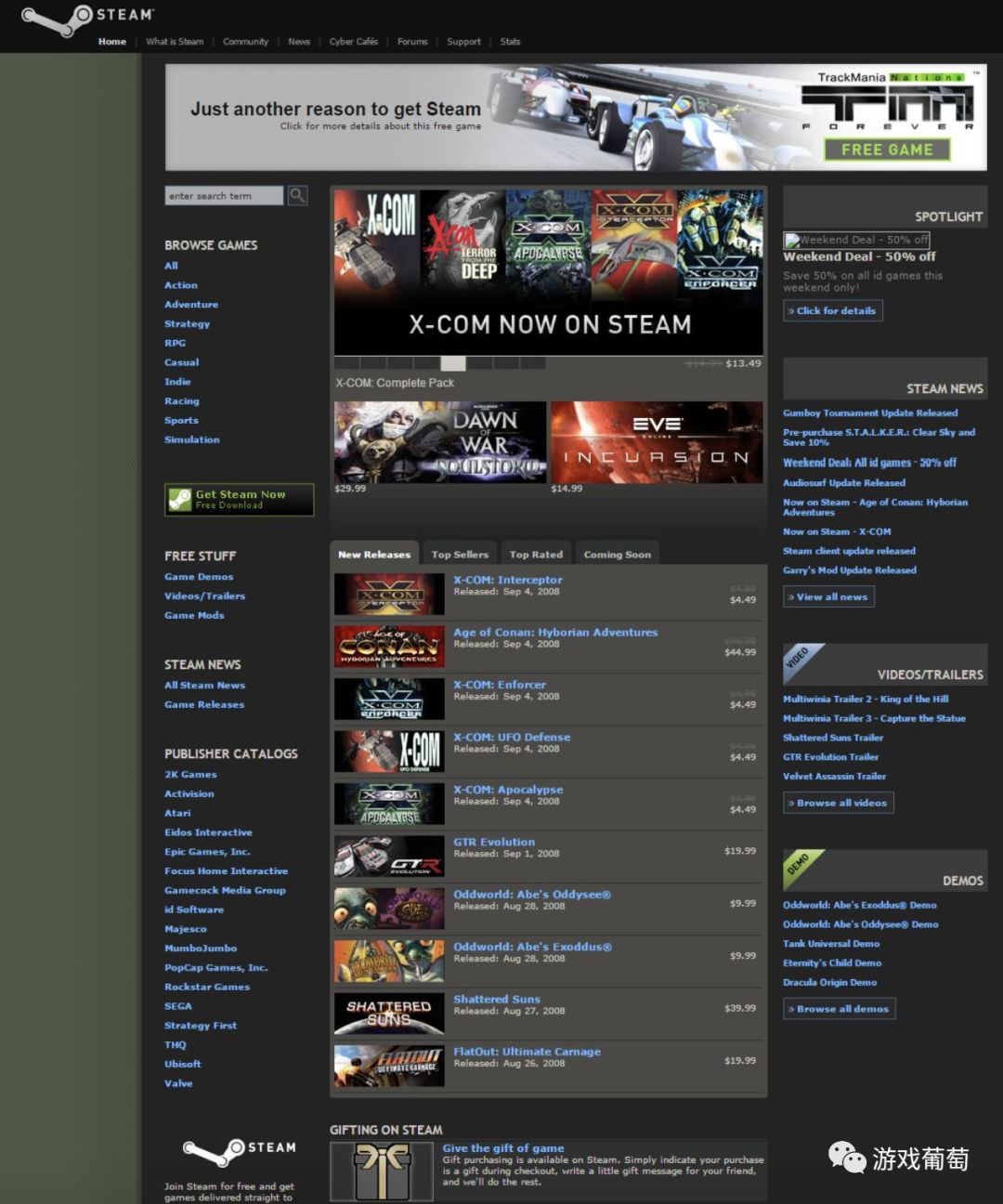Switch to the Coming Soon tab

tap(617, 554)
